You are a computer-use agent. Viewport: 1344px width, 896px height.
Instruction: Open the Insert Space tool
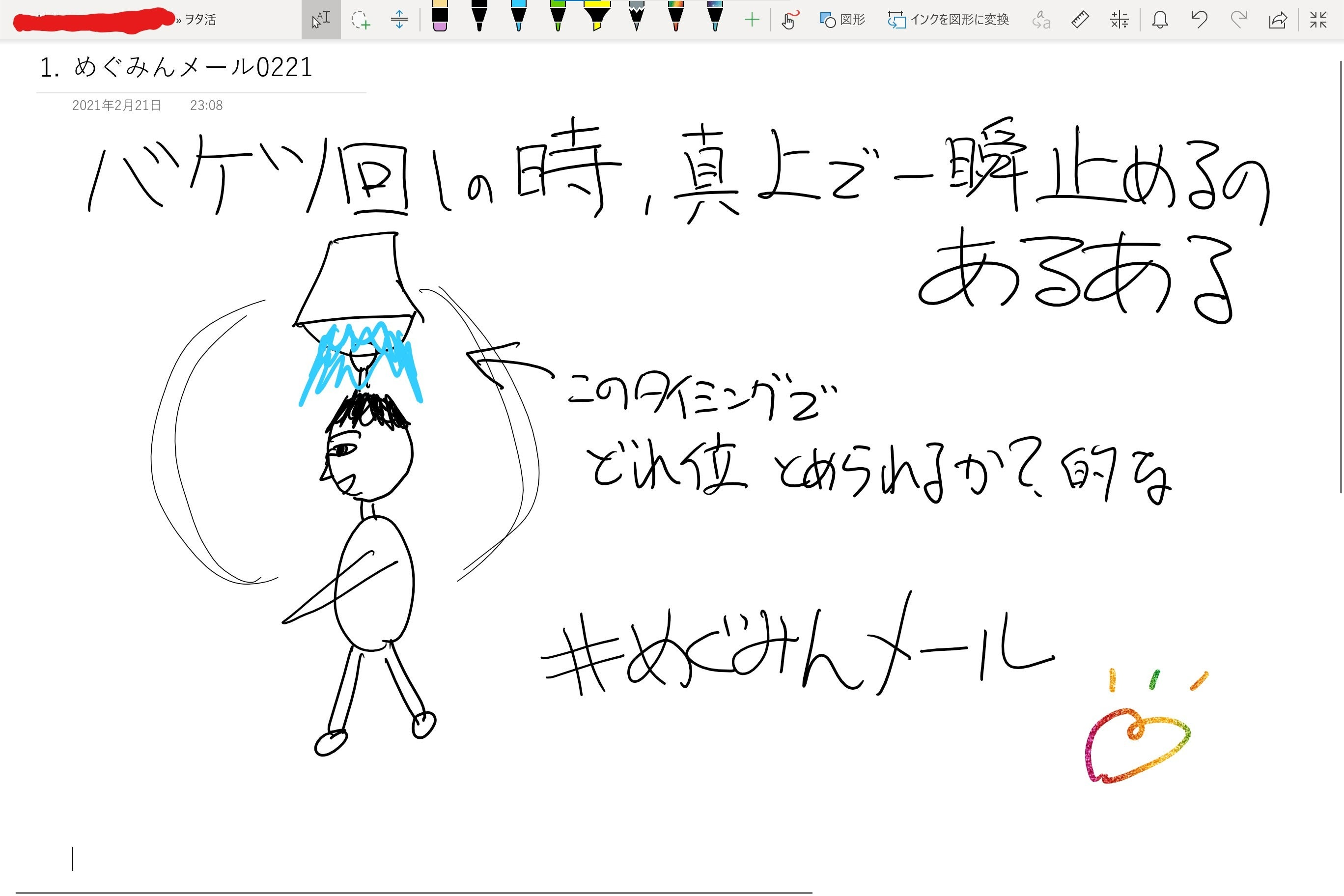coord(399,20)
